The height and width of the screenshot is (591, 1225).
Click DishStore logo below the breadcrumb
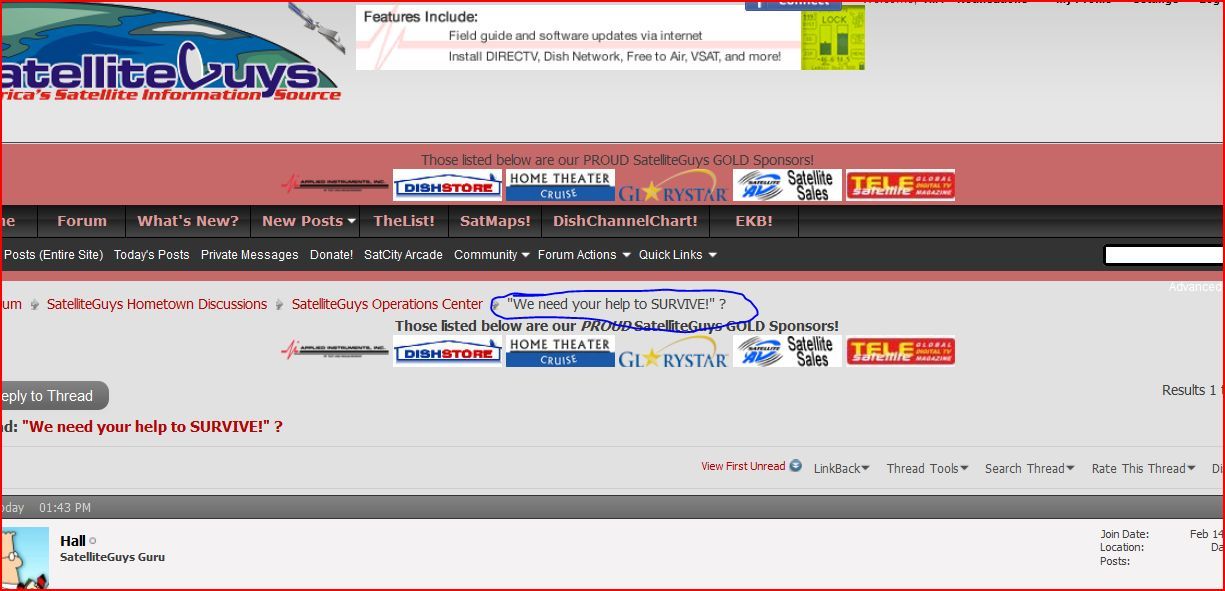click(447, 352)
